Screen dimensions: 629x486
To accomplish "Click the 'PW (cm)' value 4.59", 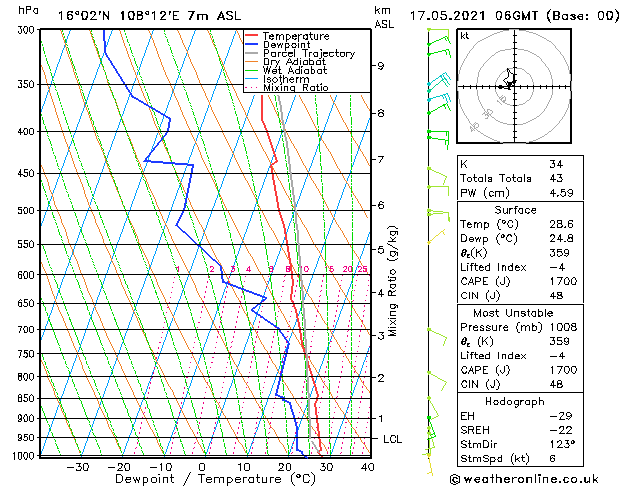I will coord(561,193).
